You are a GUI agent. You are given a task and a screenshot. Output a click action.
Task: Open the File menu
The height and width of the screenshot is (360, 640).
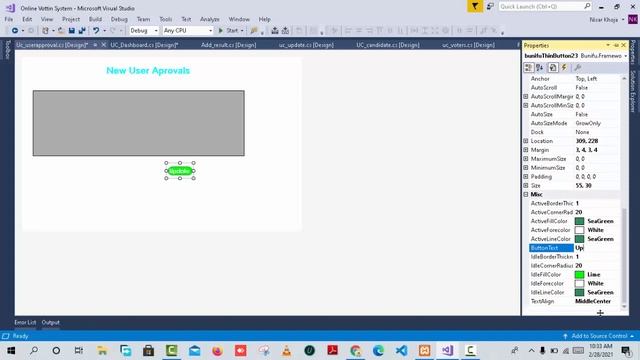point(9,19)
